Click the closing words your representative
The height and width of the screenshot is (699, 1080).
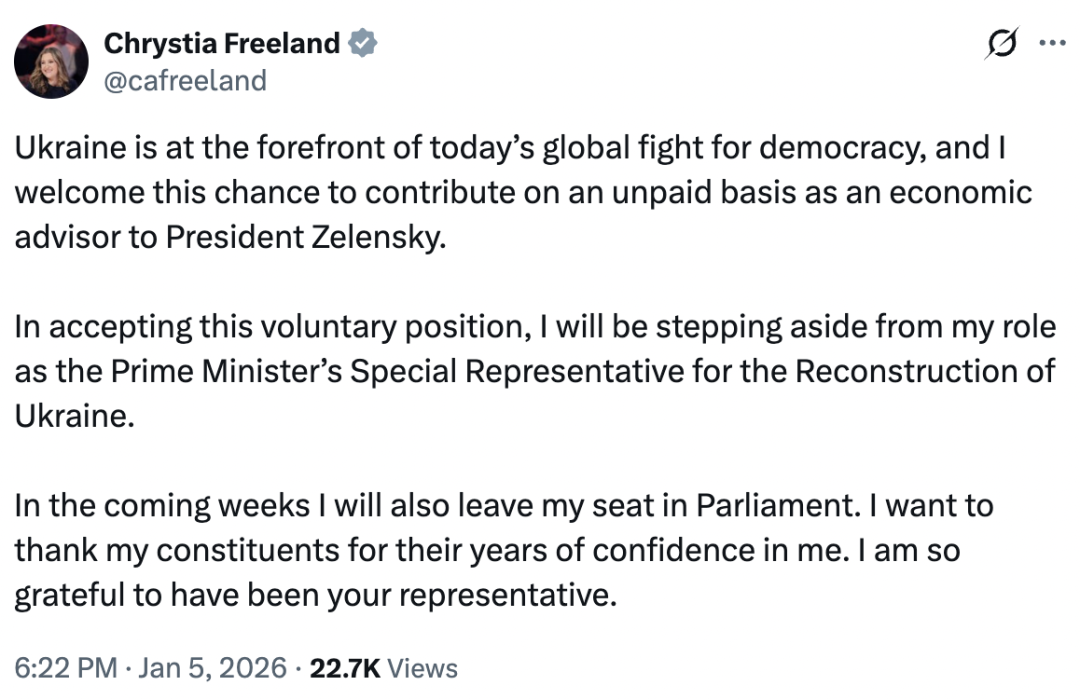pyautogui.click(x=509, y=594)
